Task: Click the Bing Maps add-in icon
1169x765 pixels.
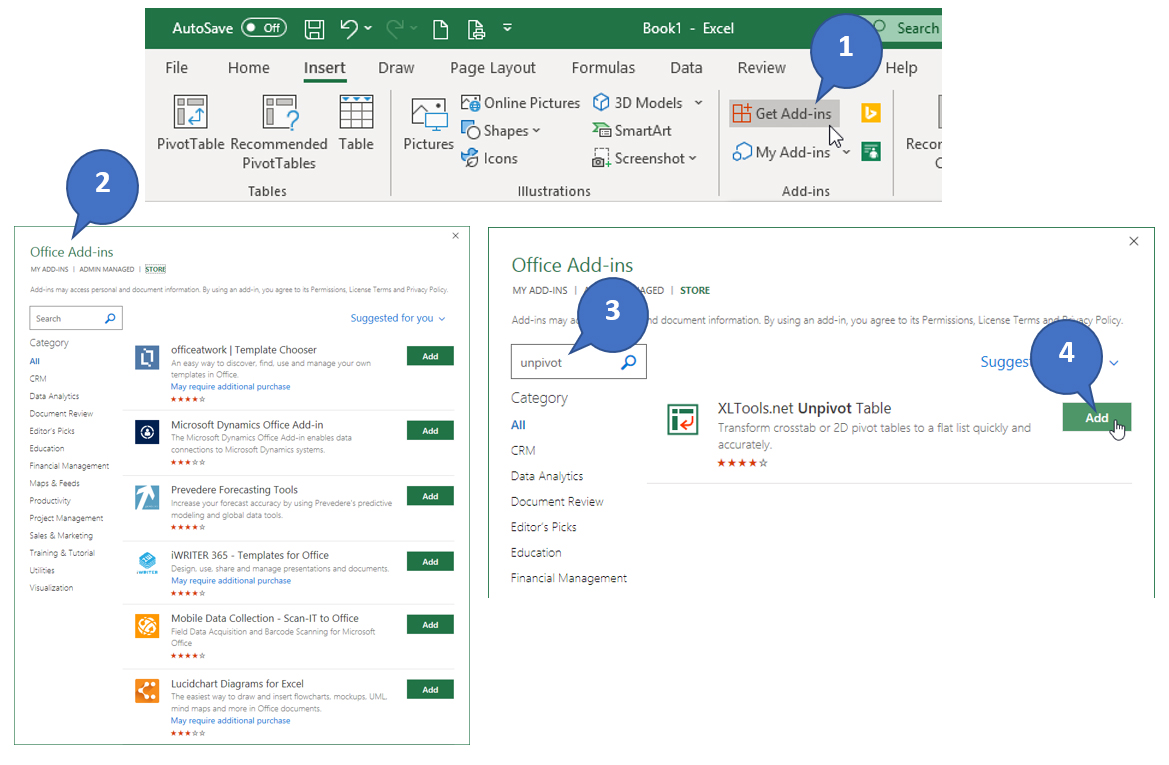Action: 871,113
